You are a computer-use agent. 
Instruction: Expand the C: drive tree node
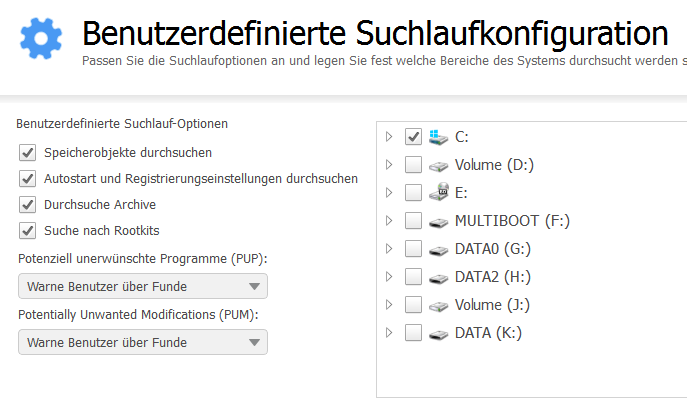389,137
